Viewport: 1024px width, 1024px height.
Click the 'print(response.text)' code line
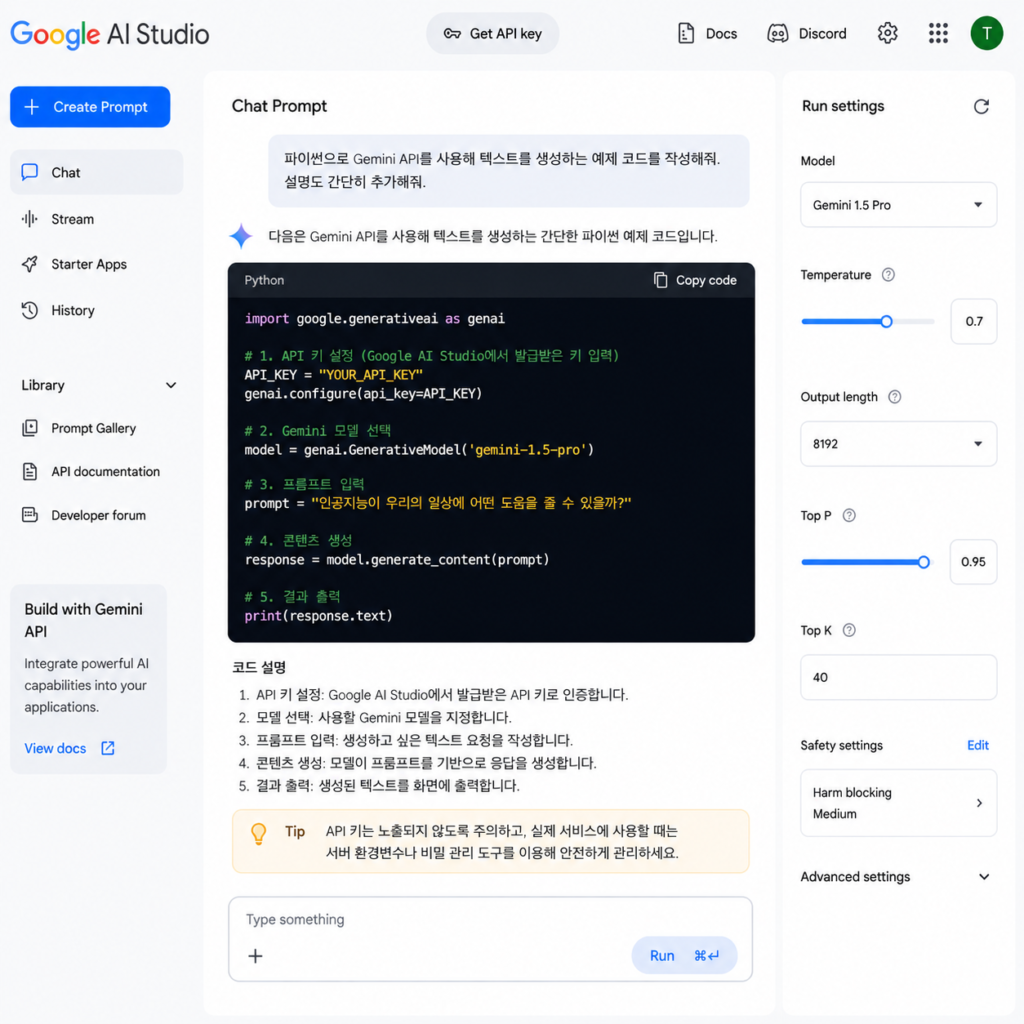(x=319, y=616)
